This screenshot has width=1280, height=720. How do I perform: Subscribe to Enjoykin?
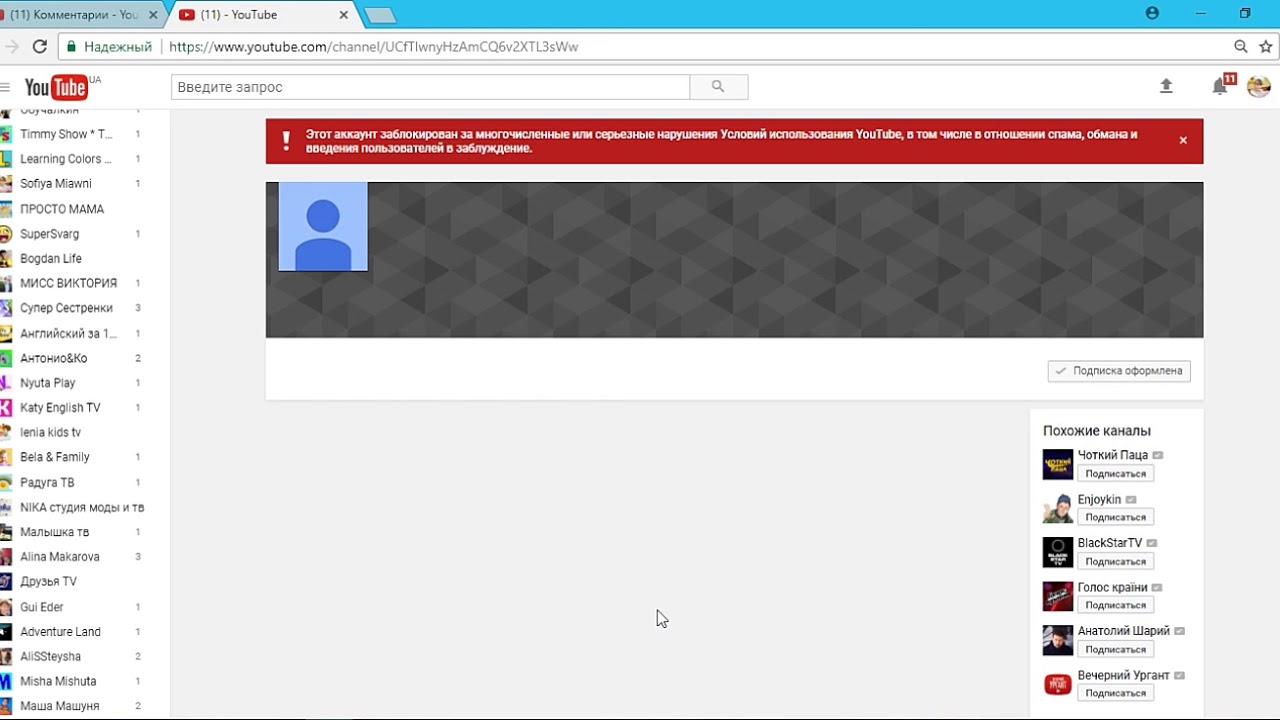[1116, 518]
